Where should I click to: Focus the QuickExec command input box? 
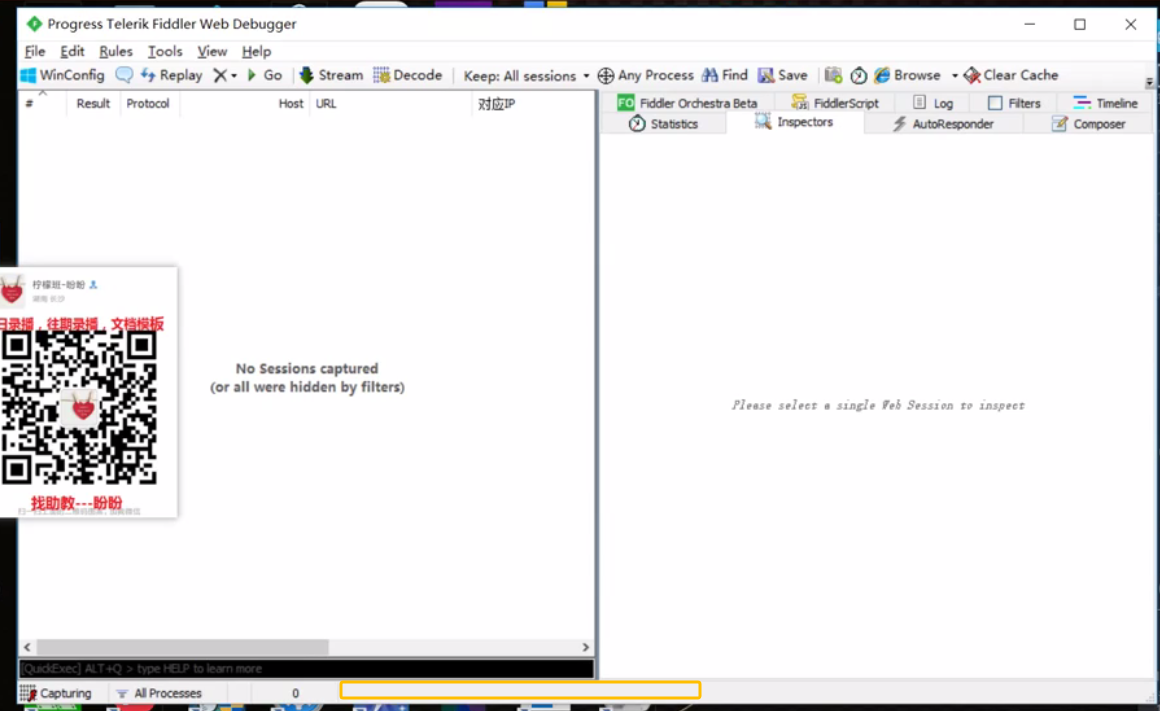pyautogui.click(x=306, y=669)
